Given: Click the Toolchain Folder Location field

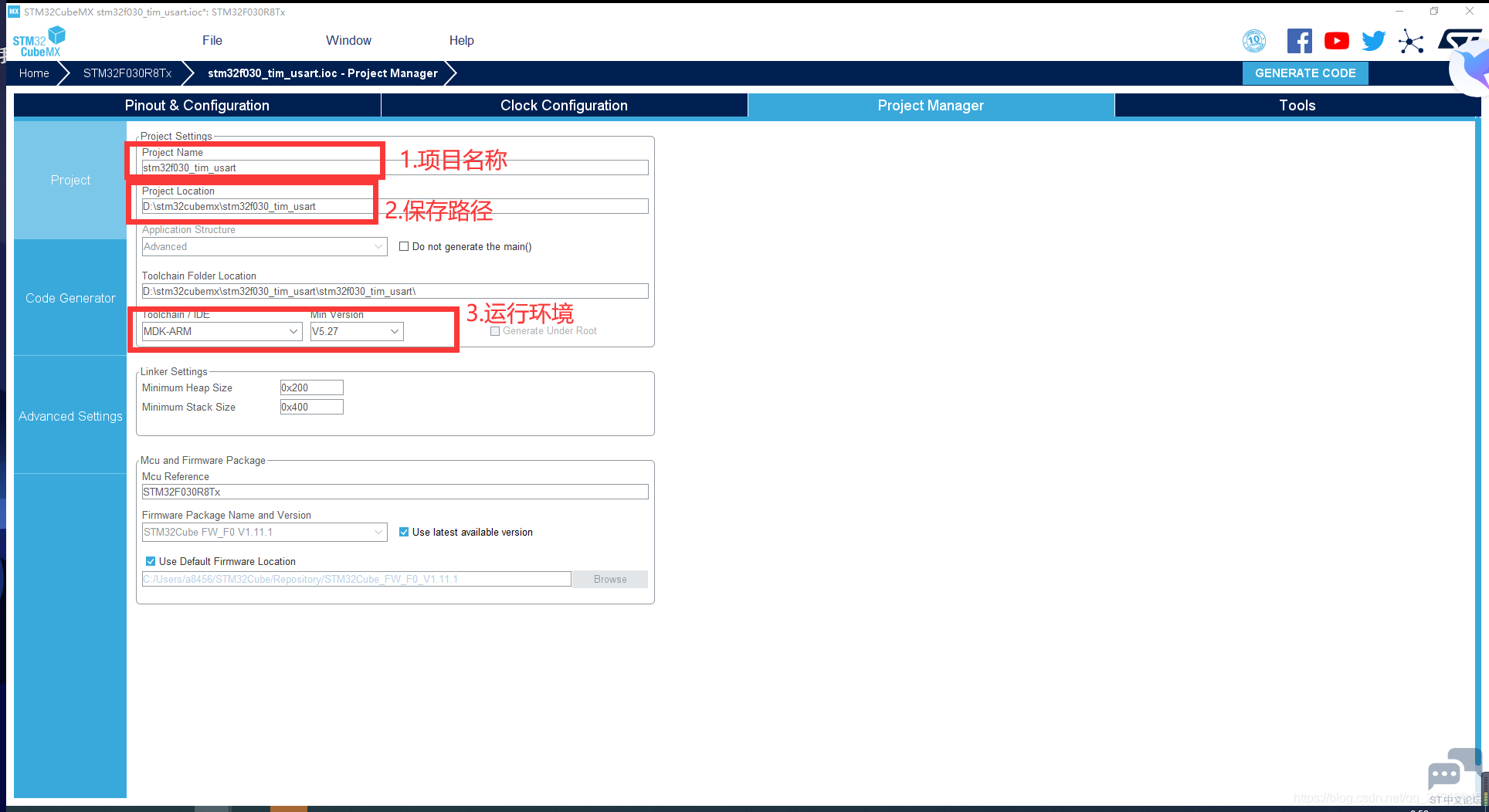Looking at the screenshot, I should click(395, 292).
